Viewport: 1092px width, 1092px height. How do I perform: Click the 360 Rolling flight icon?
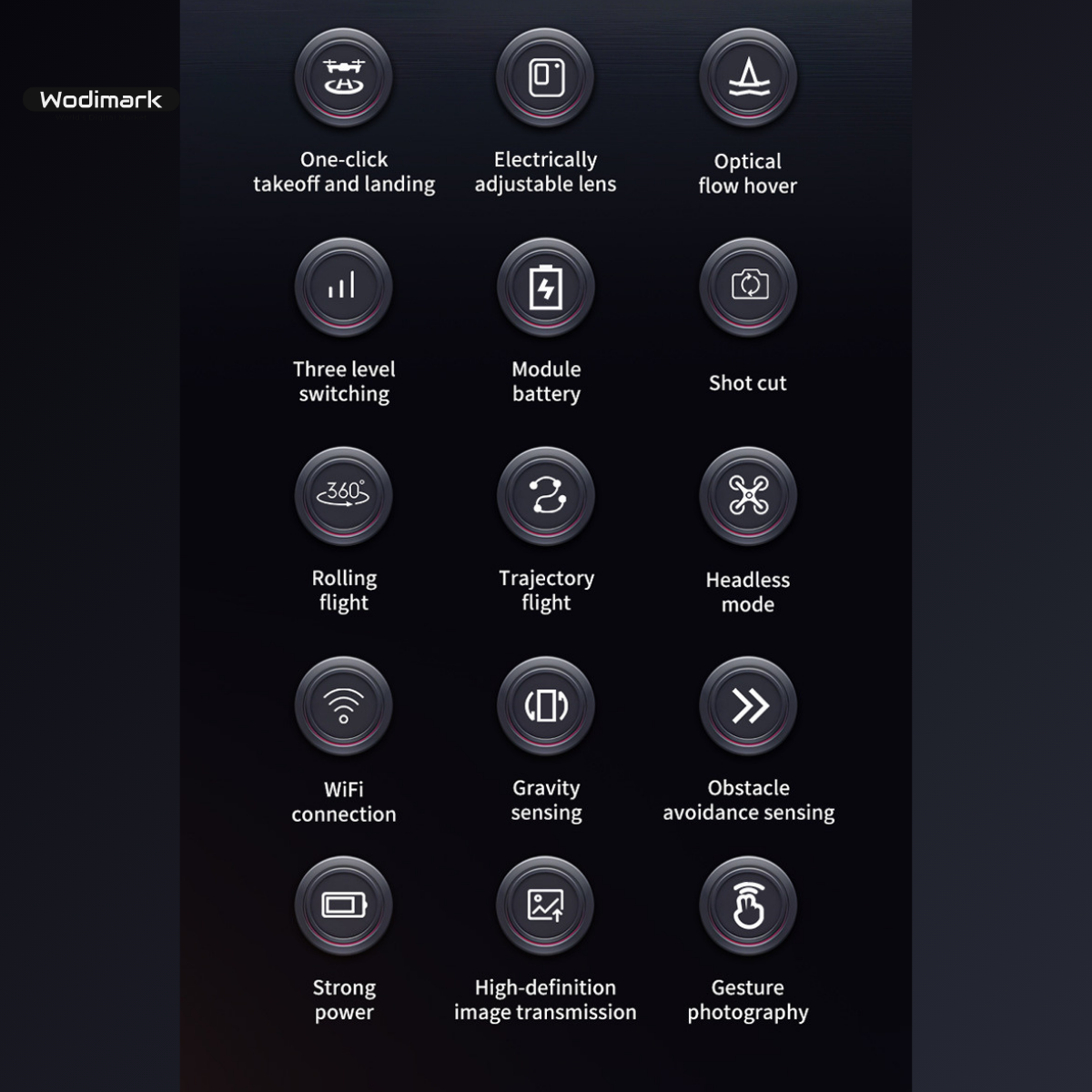click(344, 496)
